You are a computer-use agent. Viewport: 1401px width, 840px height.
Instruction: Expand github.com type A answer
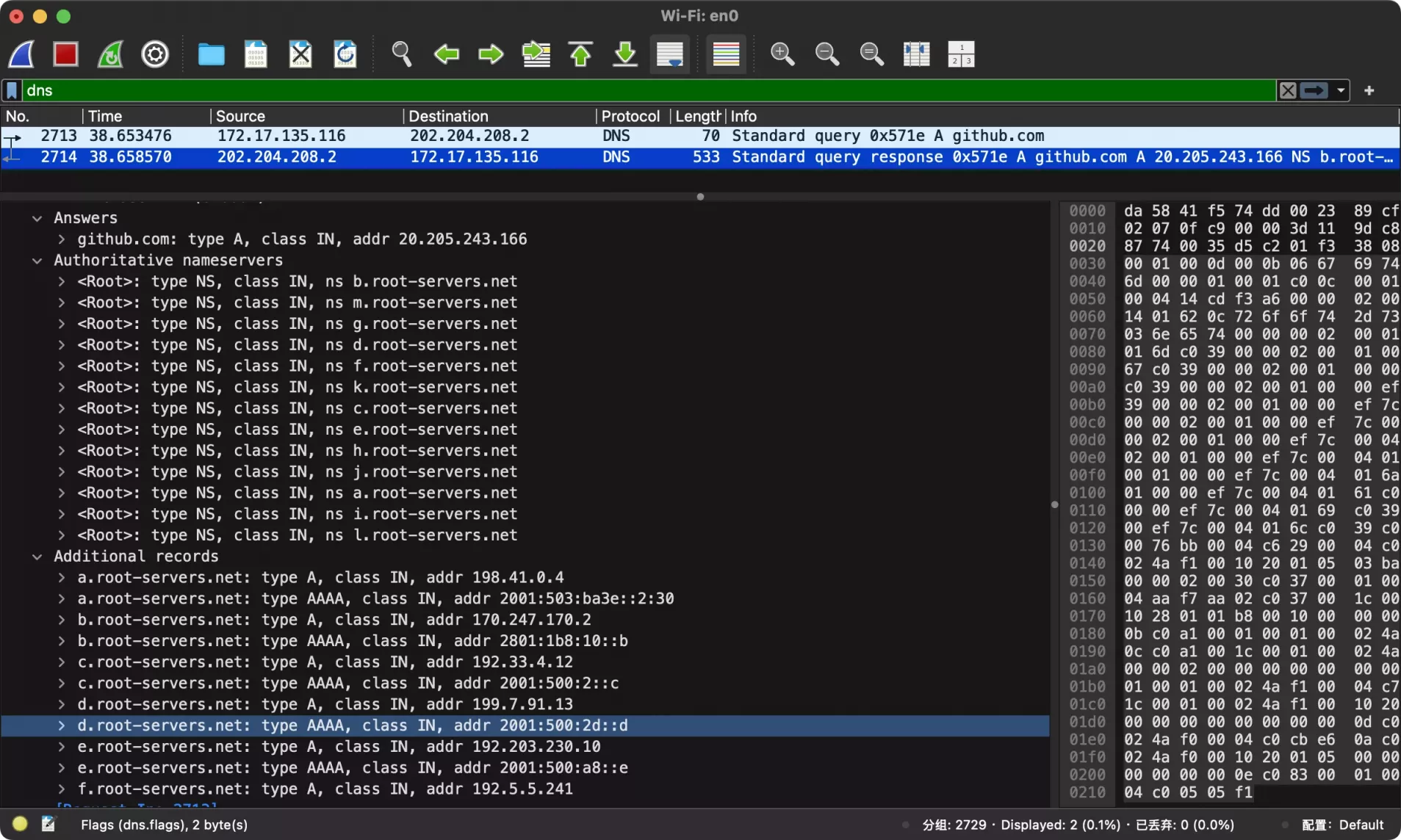click(61, 239)
